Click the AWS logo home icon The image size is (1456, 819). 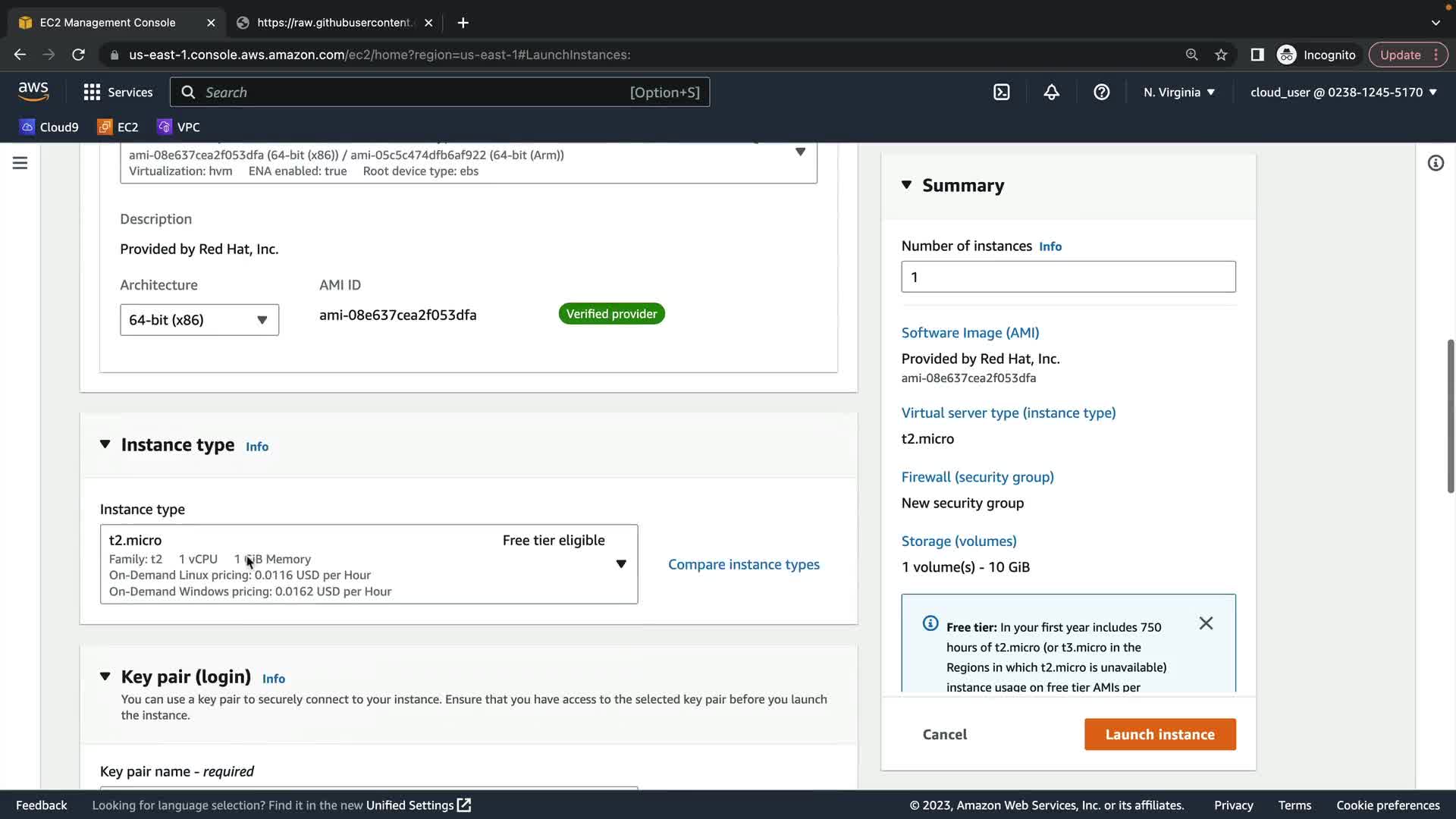point(33,91)
